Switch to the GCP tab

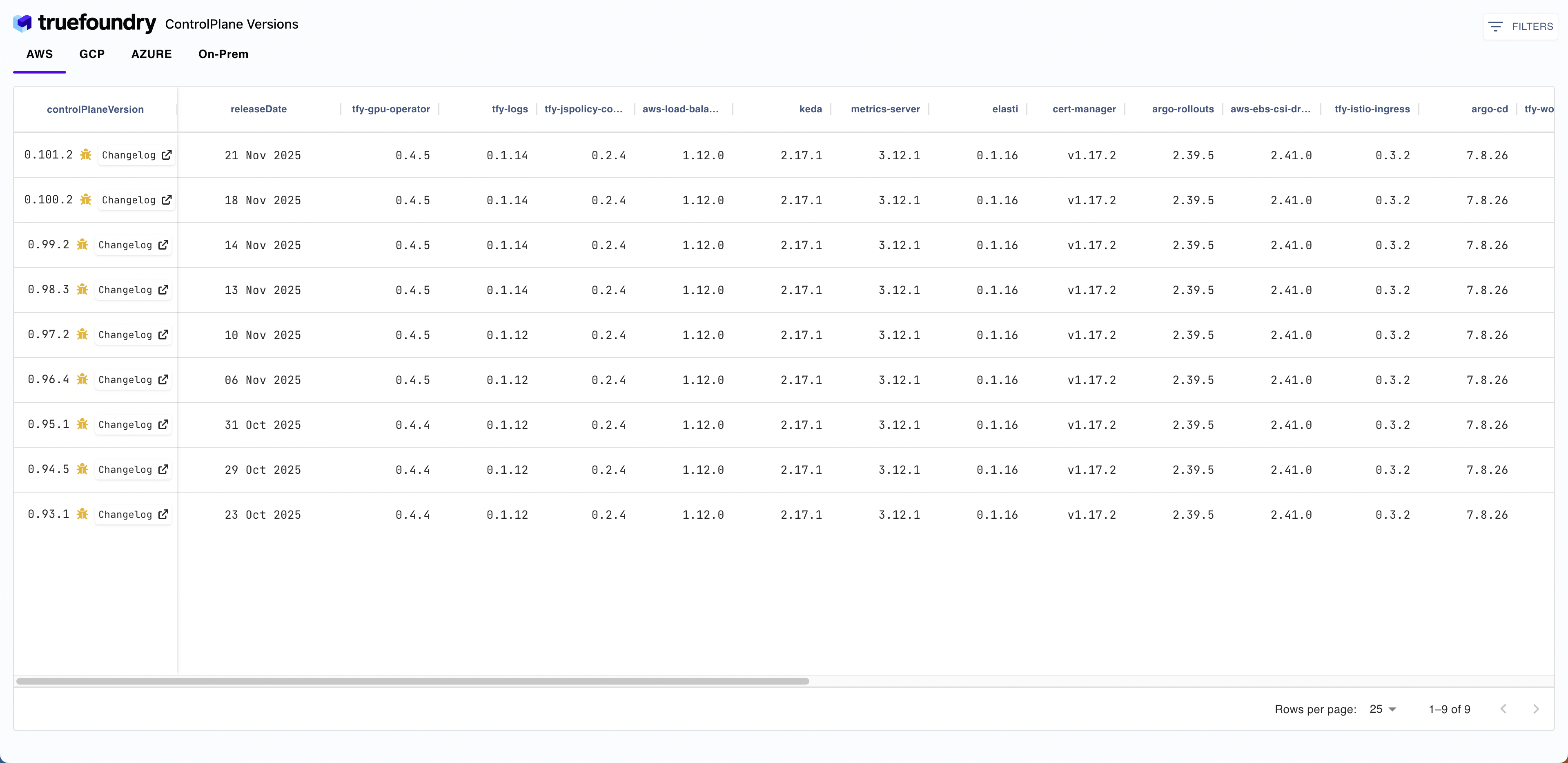pos(92,54)
